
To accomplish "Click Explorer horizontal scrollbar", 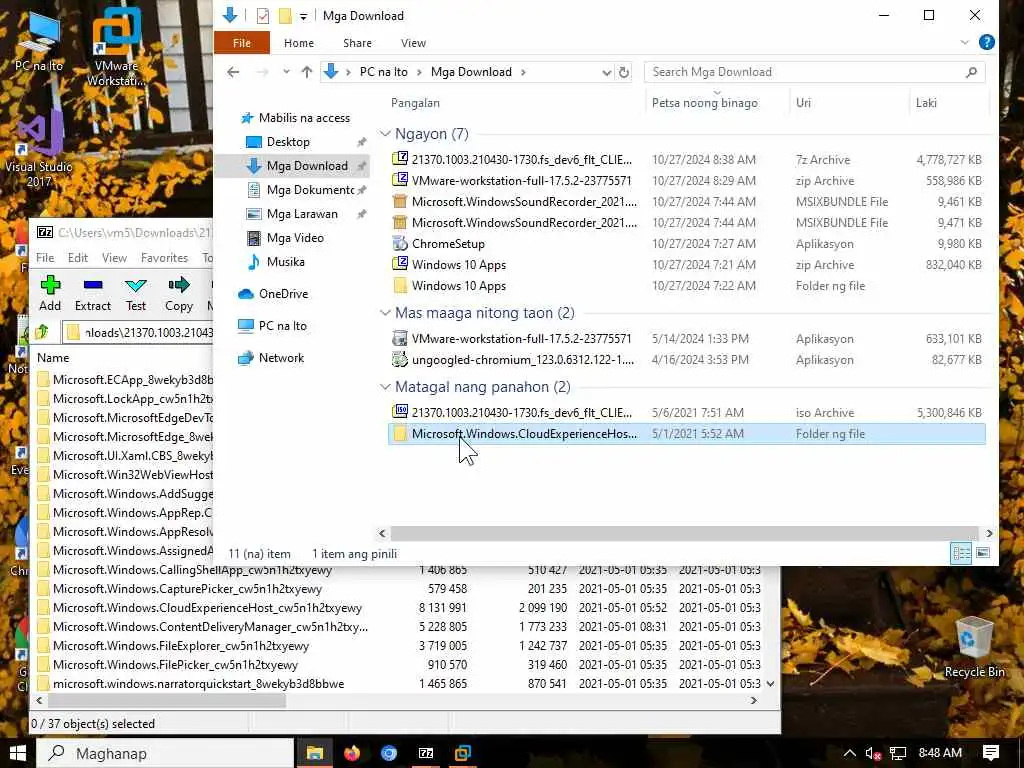I will pos(685,534).
